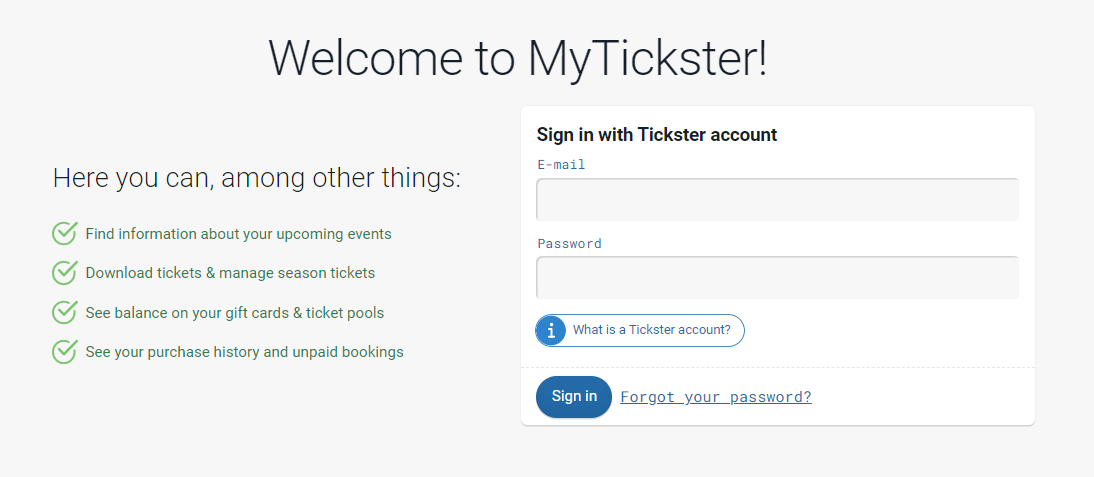Click the Sign in button

coord(574,397)
